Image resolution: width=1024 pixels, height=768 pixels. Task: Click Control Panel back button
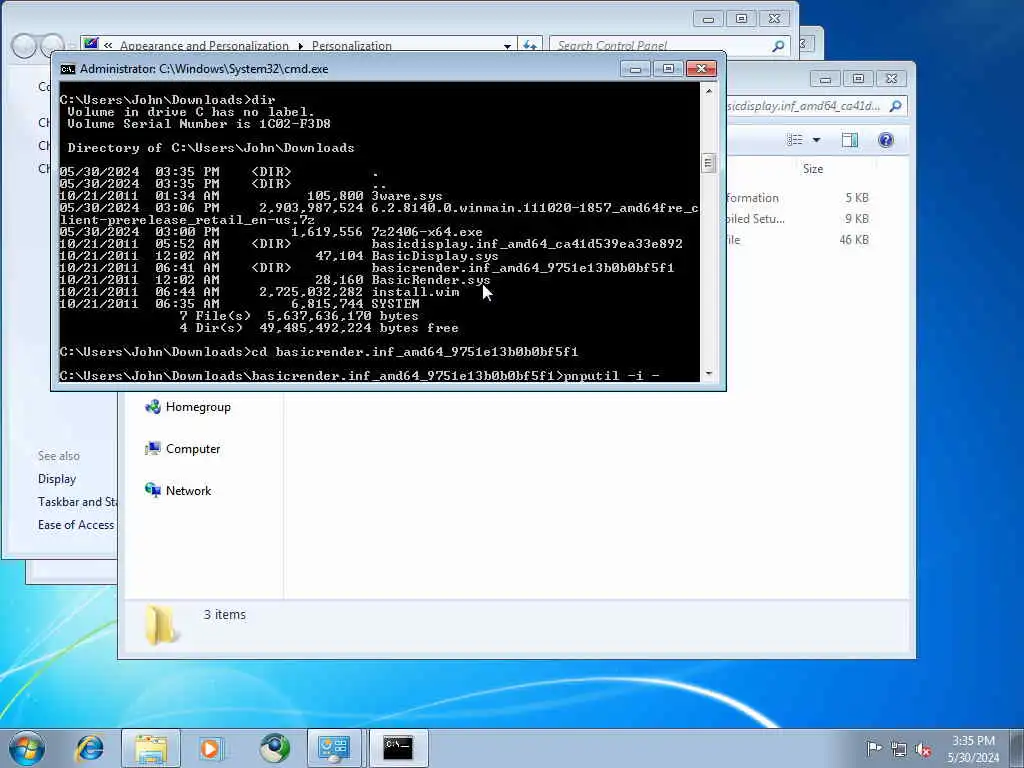pyautogui.click(x=24, y=46)
